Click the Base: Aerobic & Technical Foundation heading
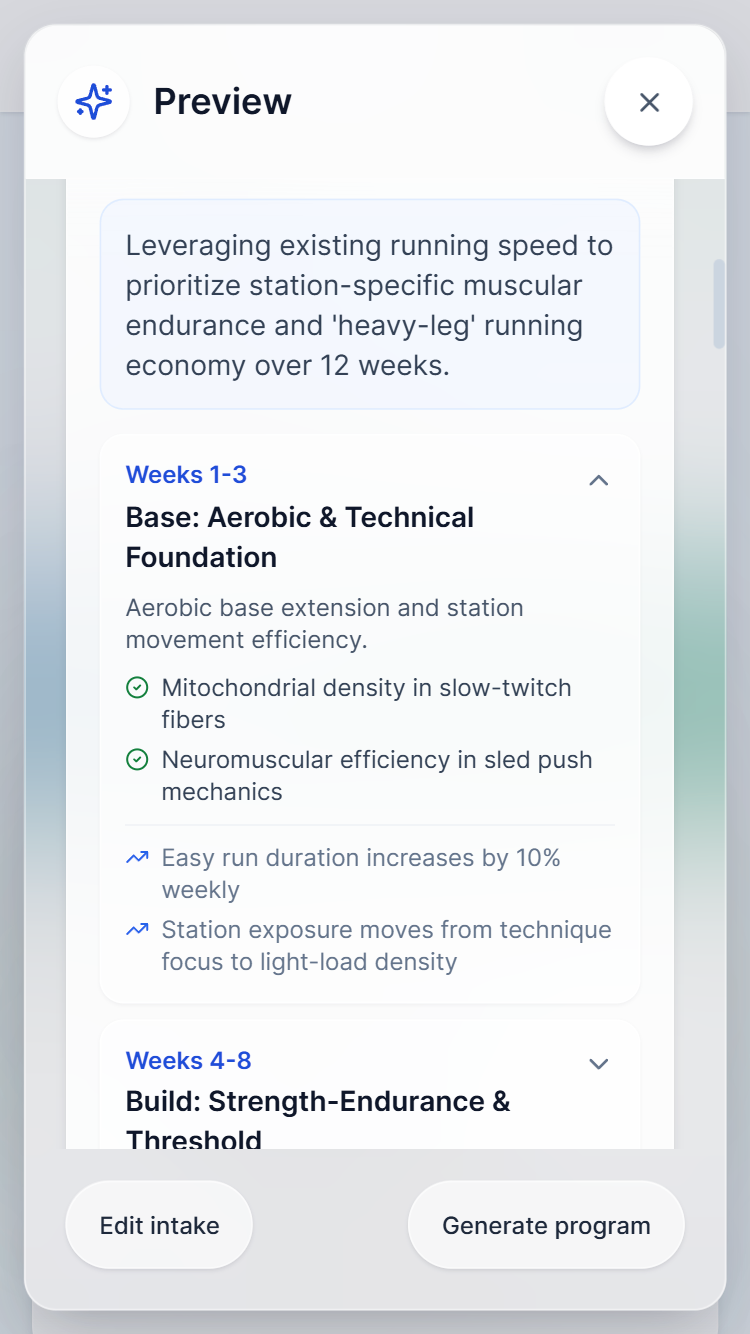Image resolution: width=750 pixels, height=1334 pixels. point(300,537)
